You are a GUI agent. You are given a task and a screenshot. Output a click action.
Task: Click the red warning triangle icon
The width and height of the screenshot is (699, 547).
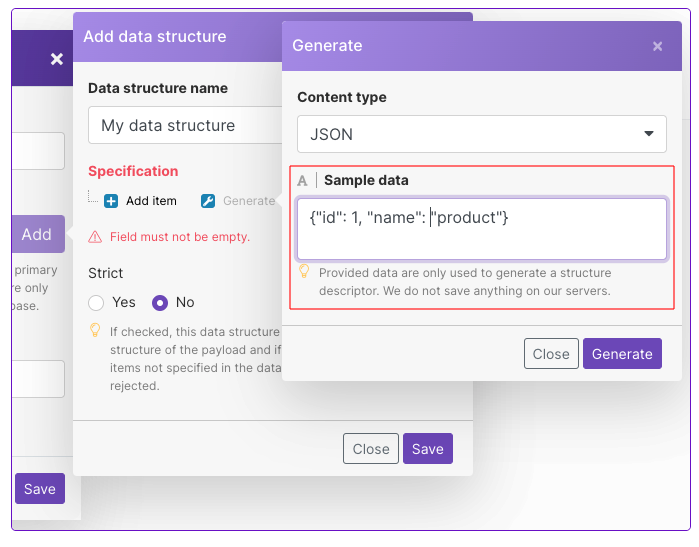(95, 237)
